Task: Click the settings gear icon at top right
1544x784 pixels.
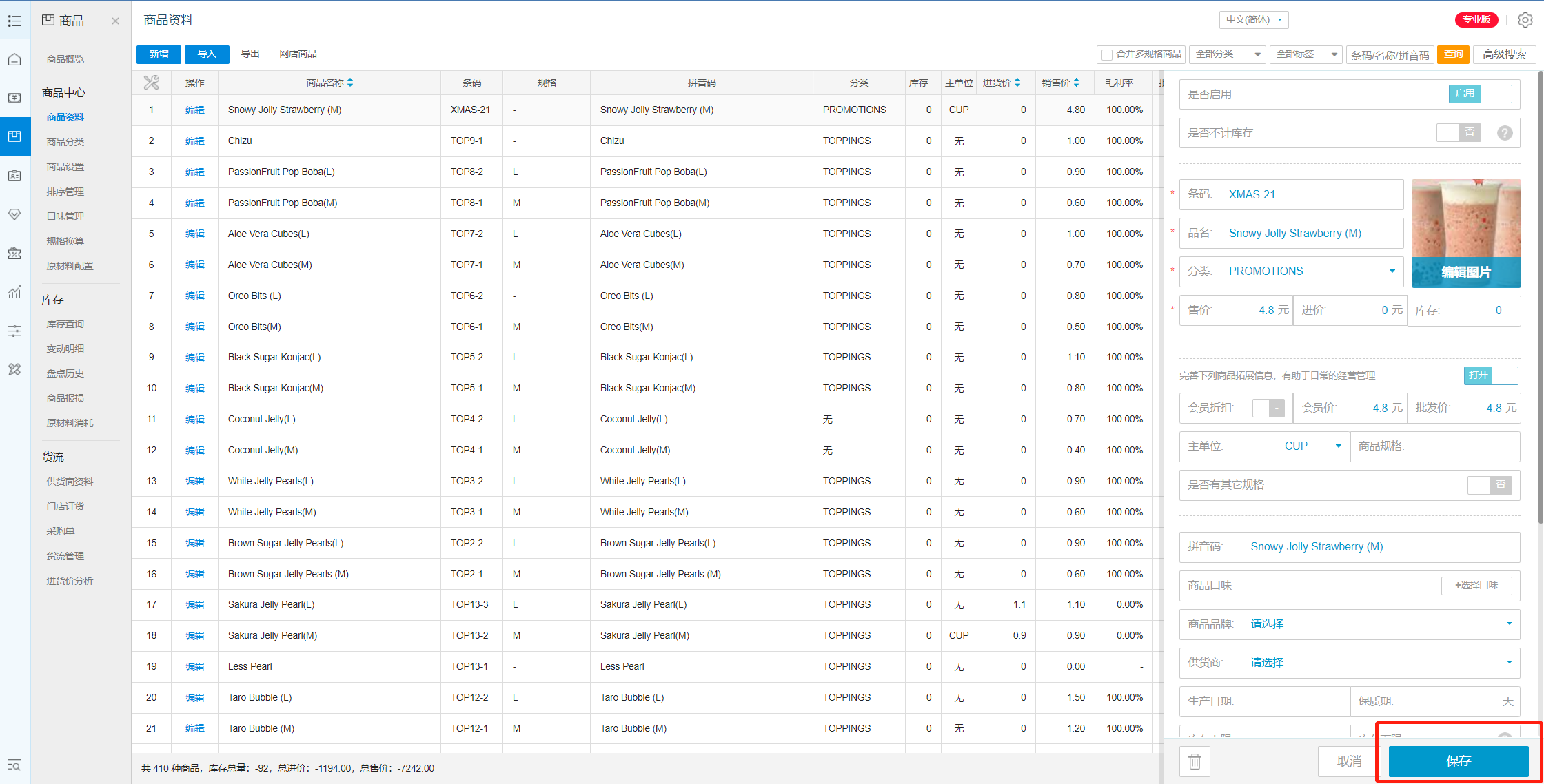Action: click(x=1525, y=20)
